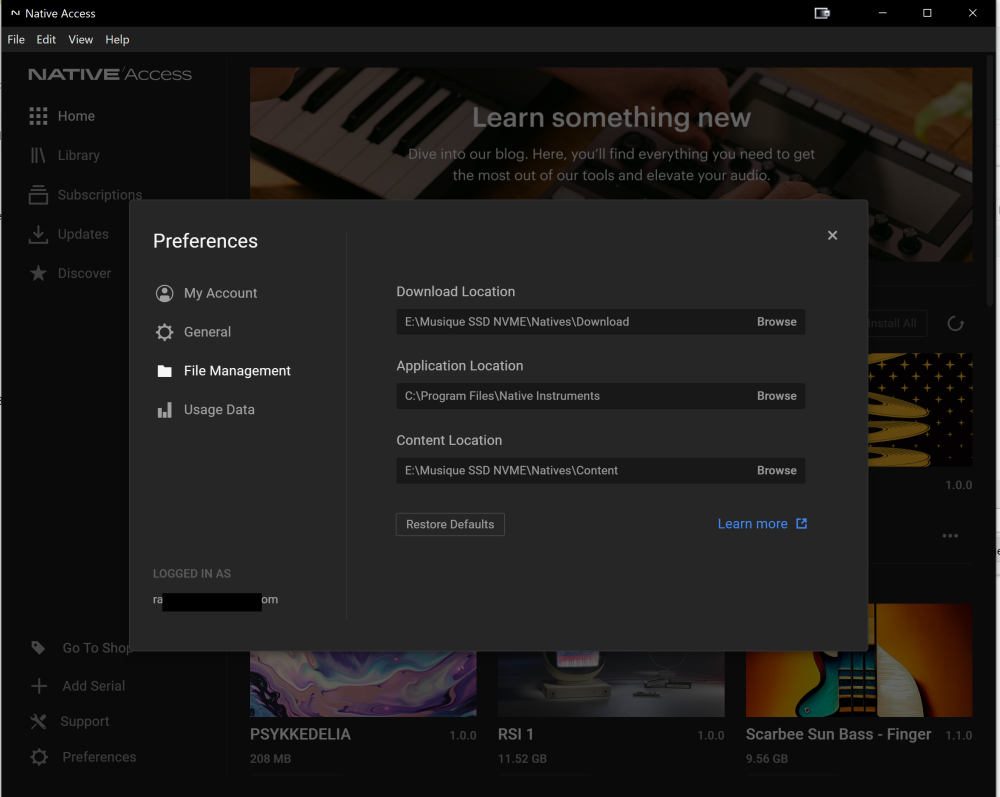Screen dimensions: 1000x797
Task: Click the Restore Defaults button
Action: click(x=450, y=524)
